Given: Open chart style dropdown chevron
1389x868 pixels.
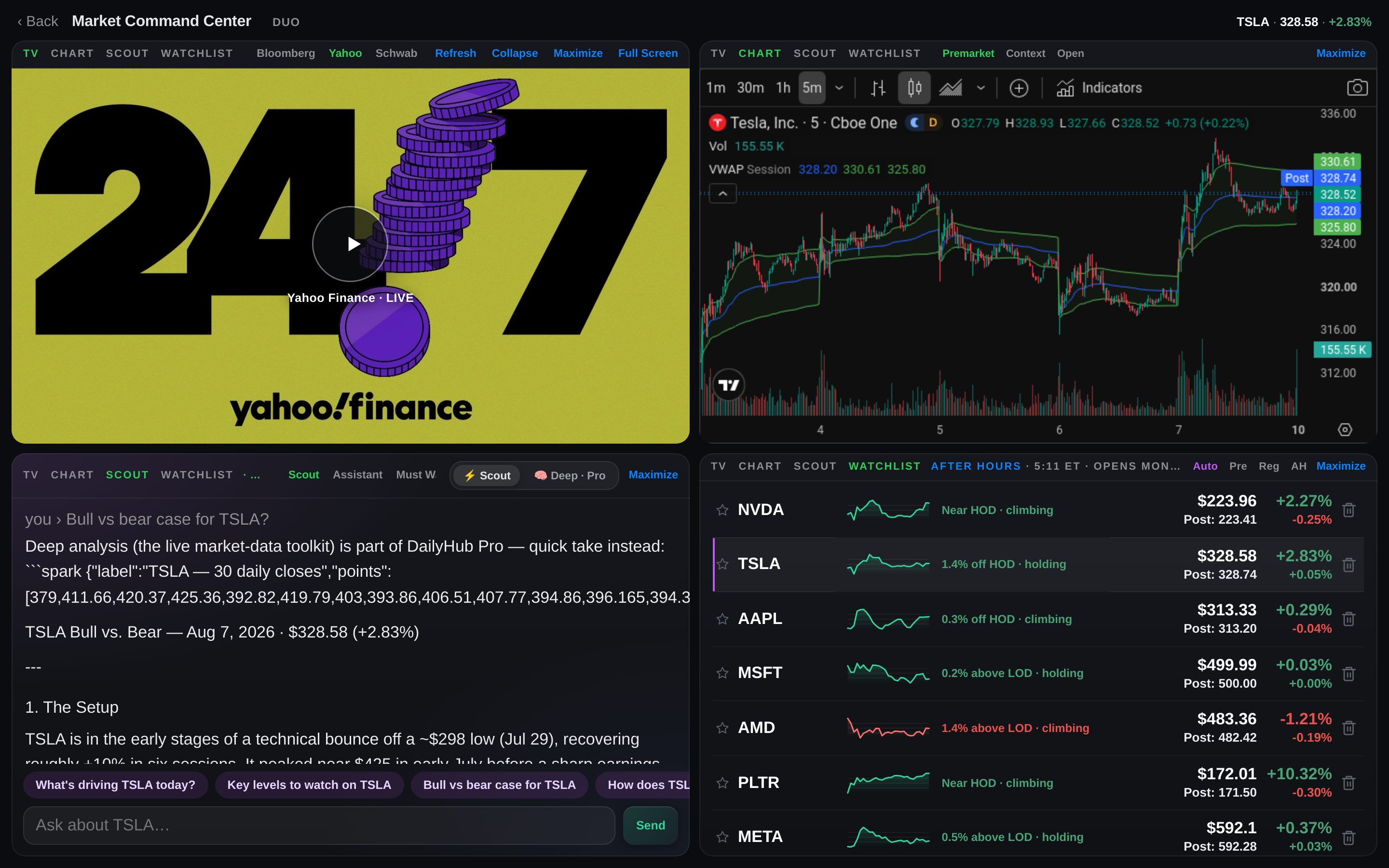Looking at the screenshot, I should pos(981,88).
